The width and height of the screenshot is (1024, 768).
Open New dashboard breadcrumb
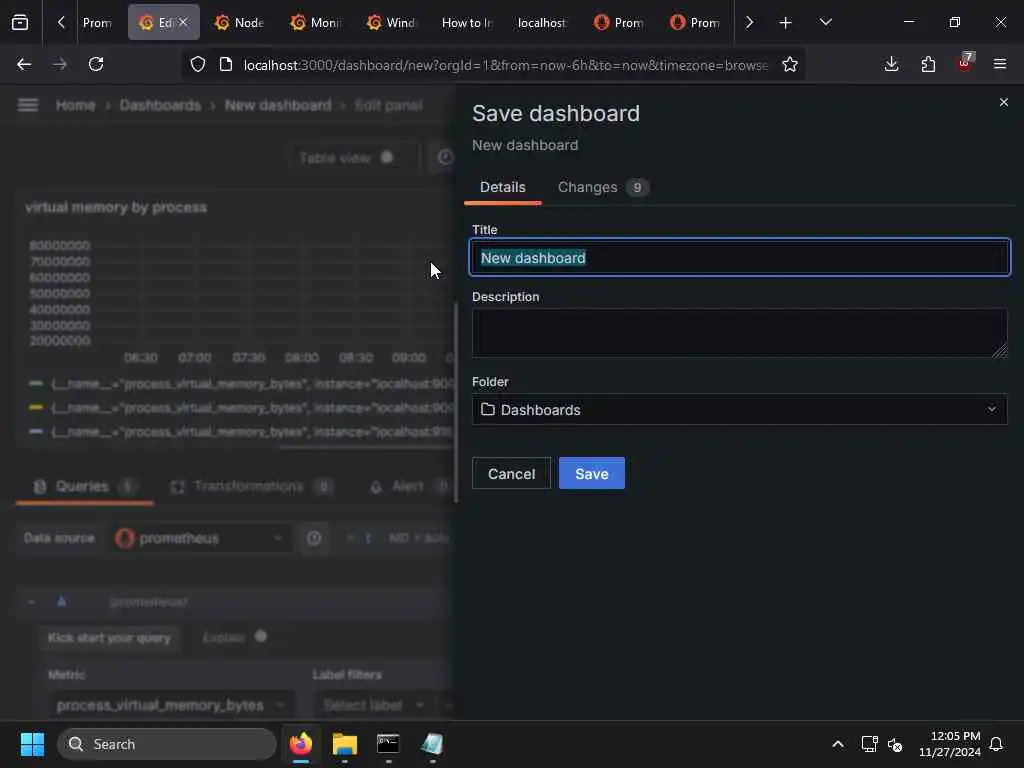(278, 105)
